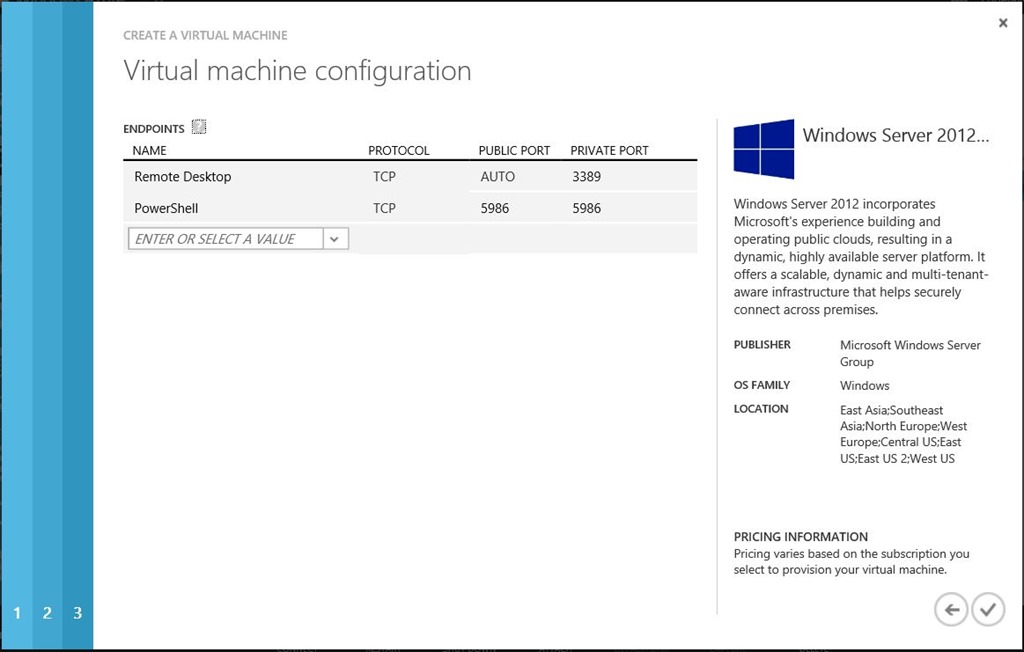The height and width of the screenshot is (652, 1024).
Task: Click the CREATE A VIRTUAL MACHINE label
Action: (205, 35)
